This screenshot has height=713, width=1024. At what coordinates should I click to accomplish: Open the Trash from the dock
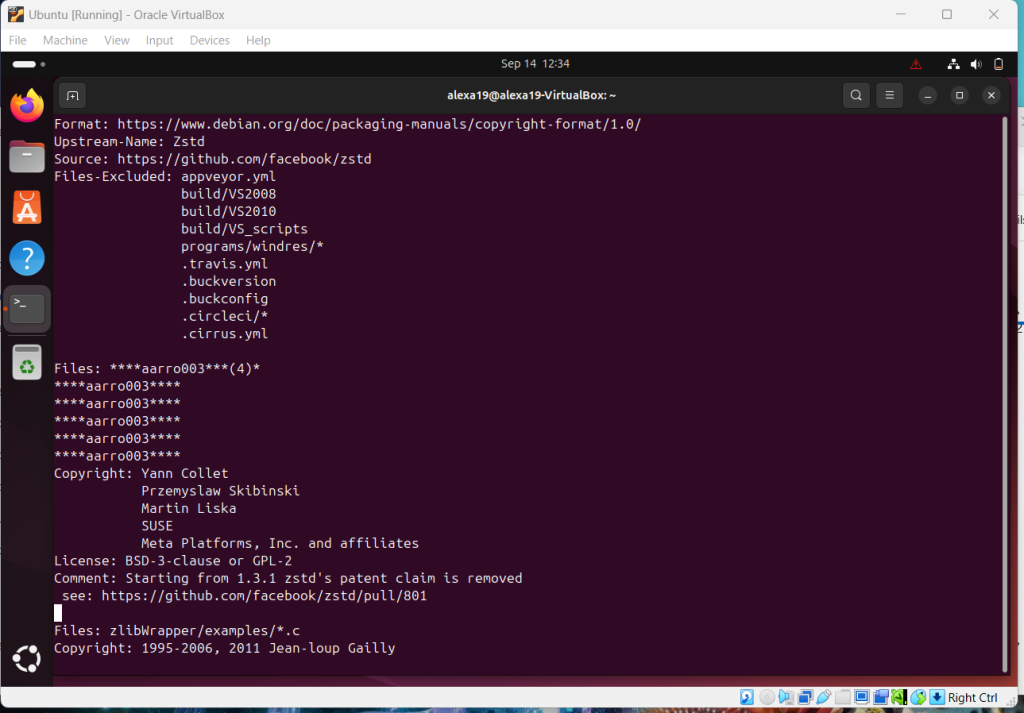pyautogui.click(x=27, y=362)
